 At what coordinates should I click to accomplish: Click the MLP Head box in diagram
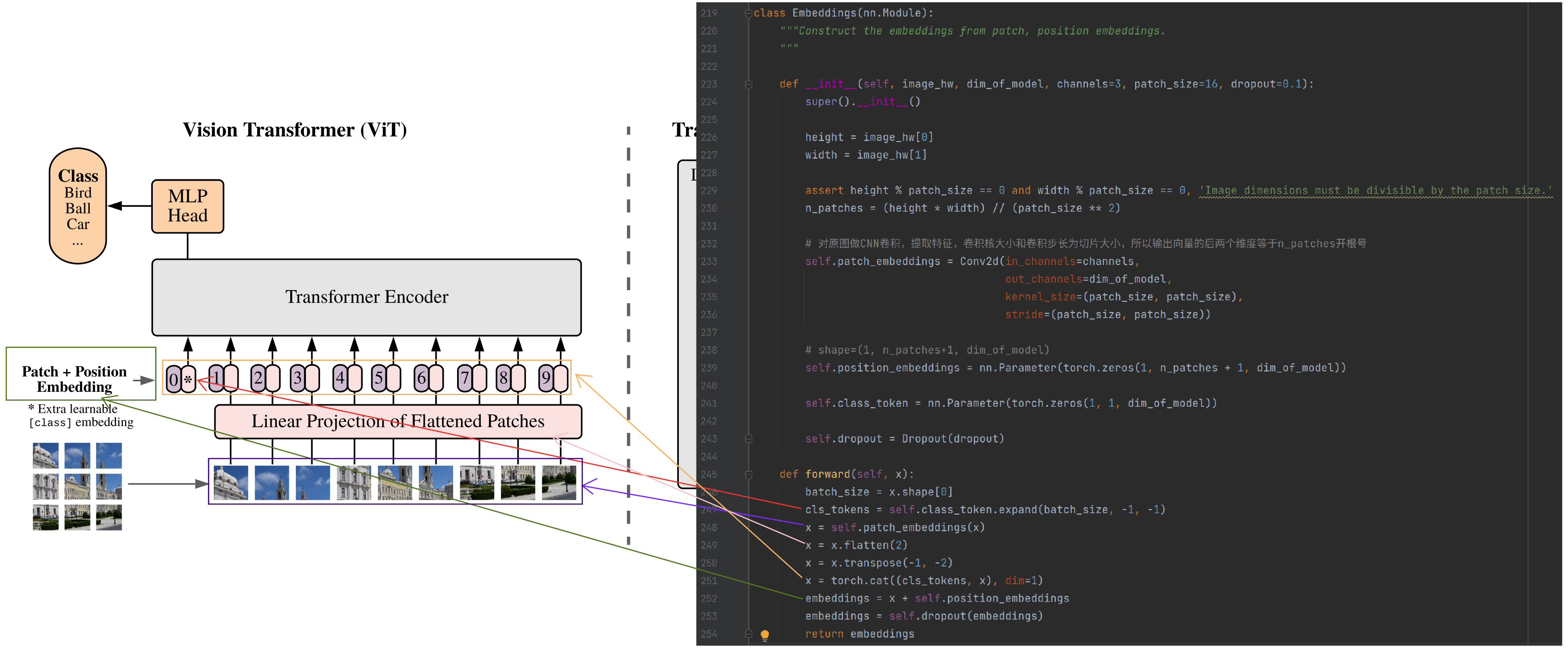[x=187, y=206]
